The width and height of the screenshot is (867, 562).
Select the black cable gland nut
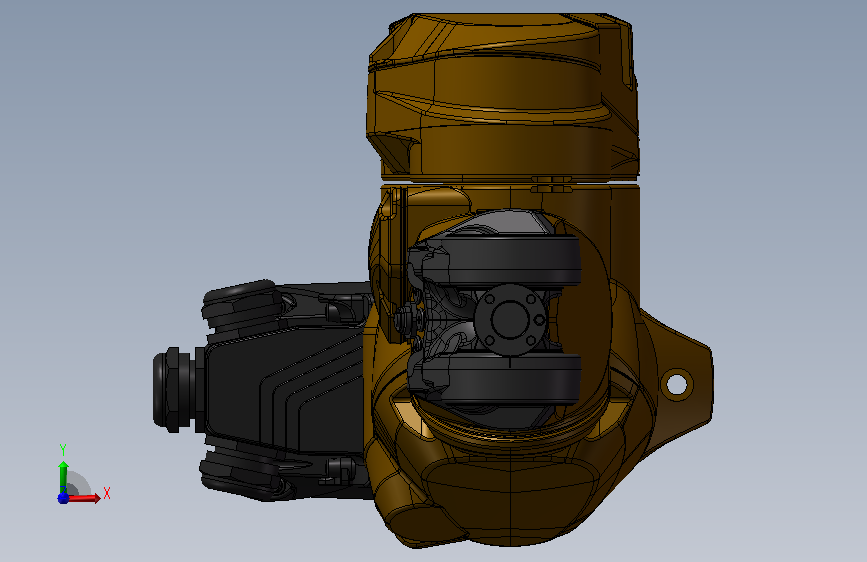[x=171, y=389]
